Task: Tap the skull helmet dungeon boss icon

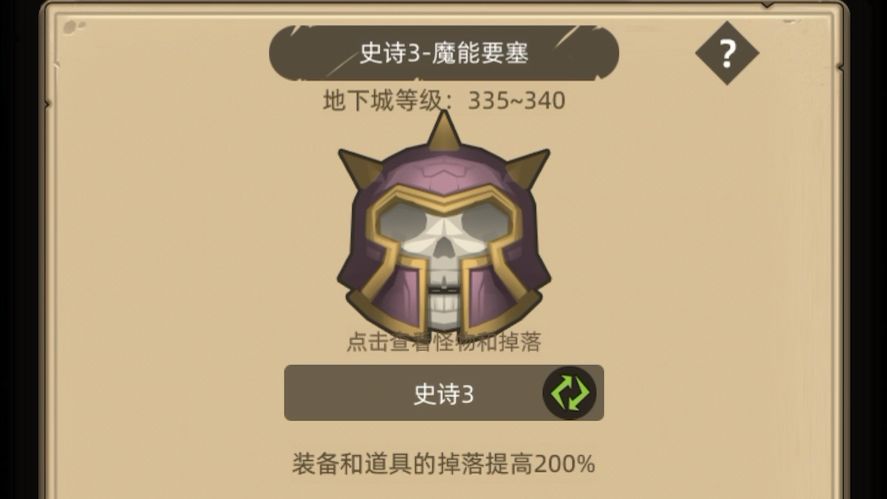Action: tap(444, 226)
